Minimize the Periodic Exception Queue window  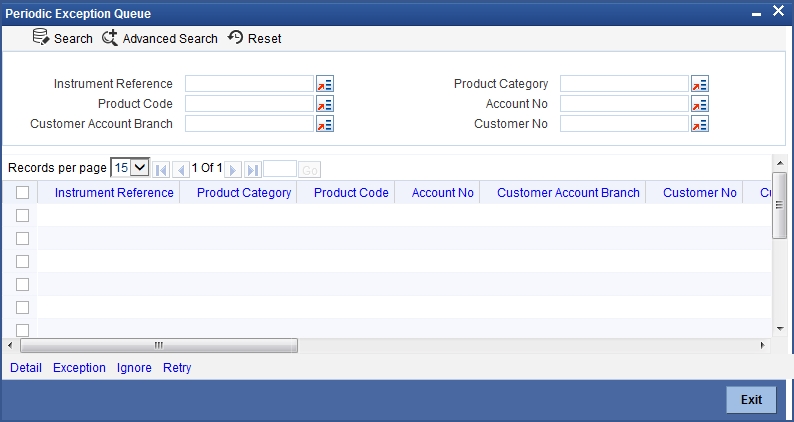pos(757,14)
